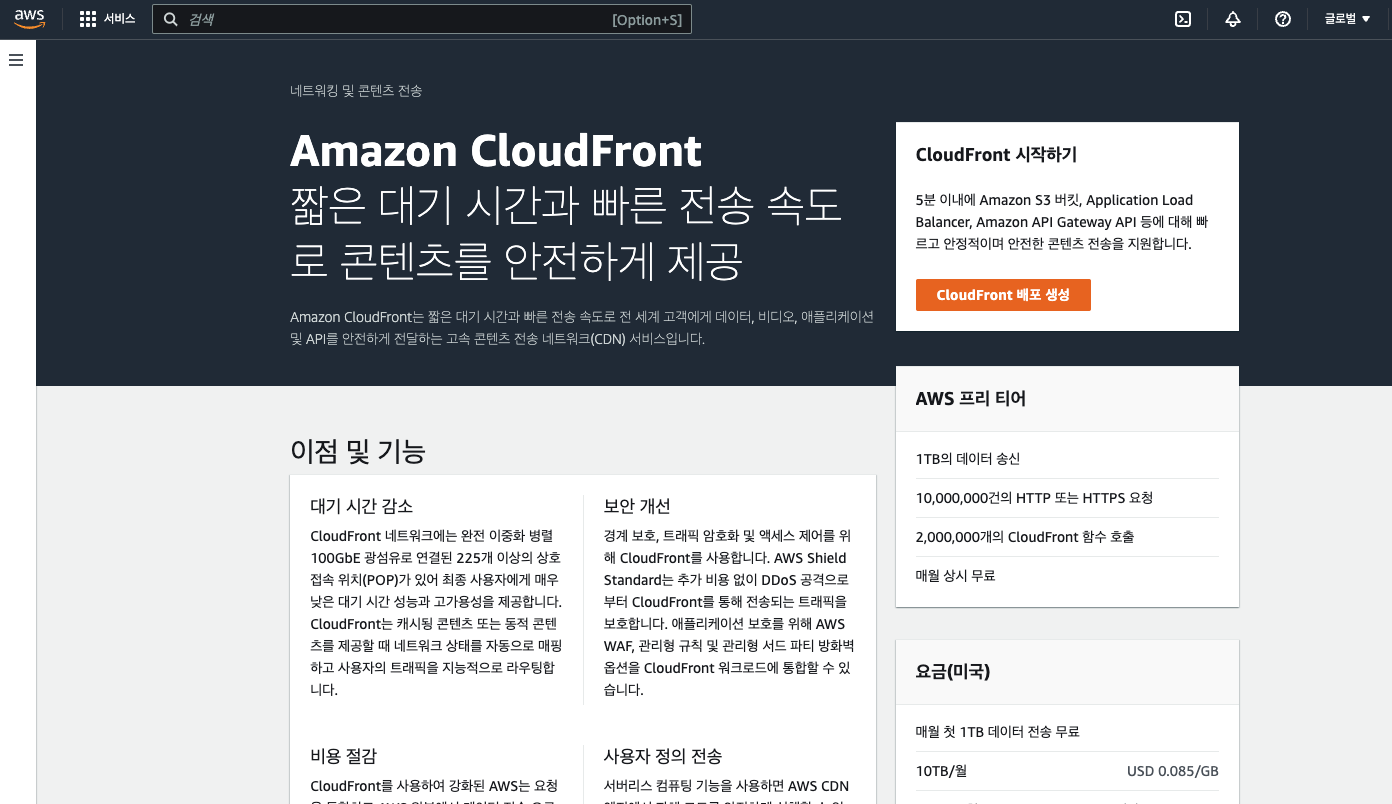The image size is (1392, 804).
Task: Click the 10,000,000건의 HTTP 또는 HTTPS 요청 row
Action: [1067, 498]
